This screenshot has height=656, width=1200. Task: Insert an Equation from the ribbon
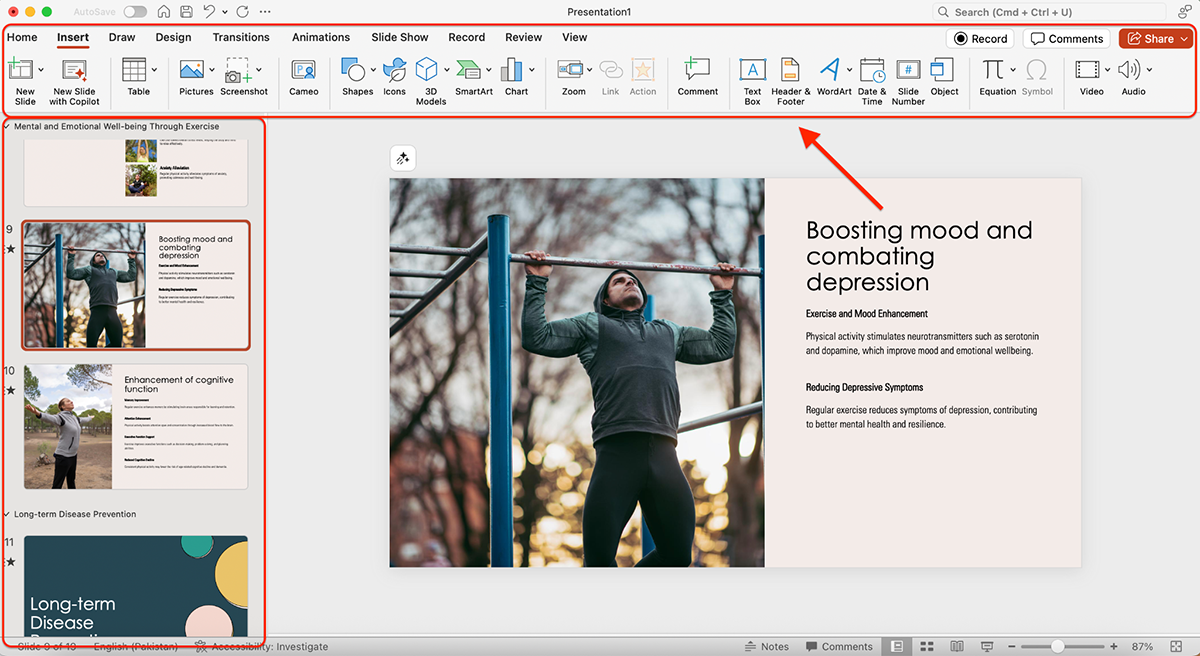[x=993, y=78]
